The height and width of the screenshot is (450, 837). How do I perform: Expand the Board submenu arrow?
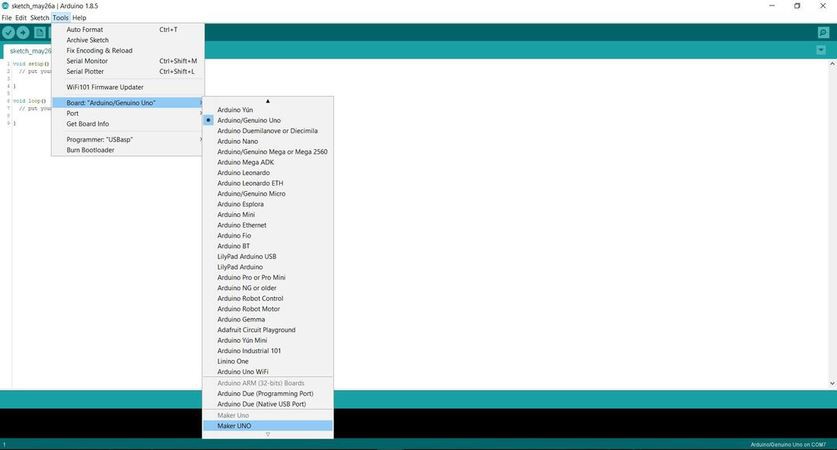coord(201,102)
